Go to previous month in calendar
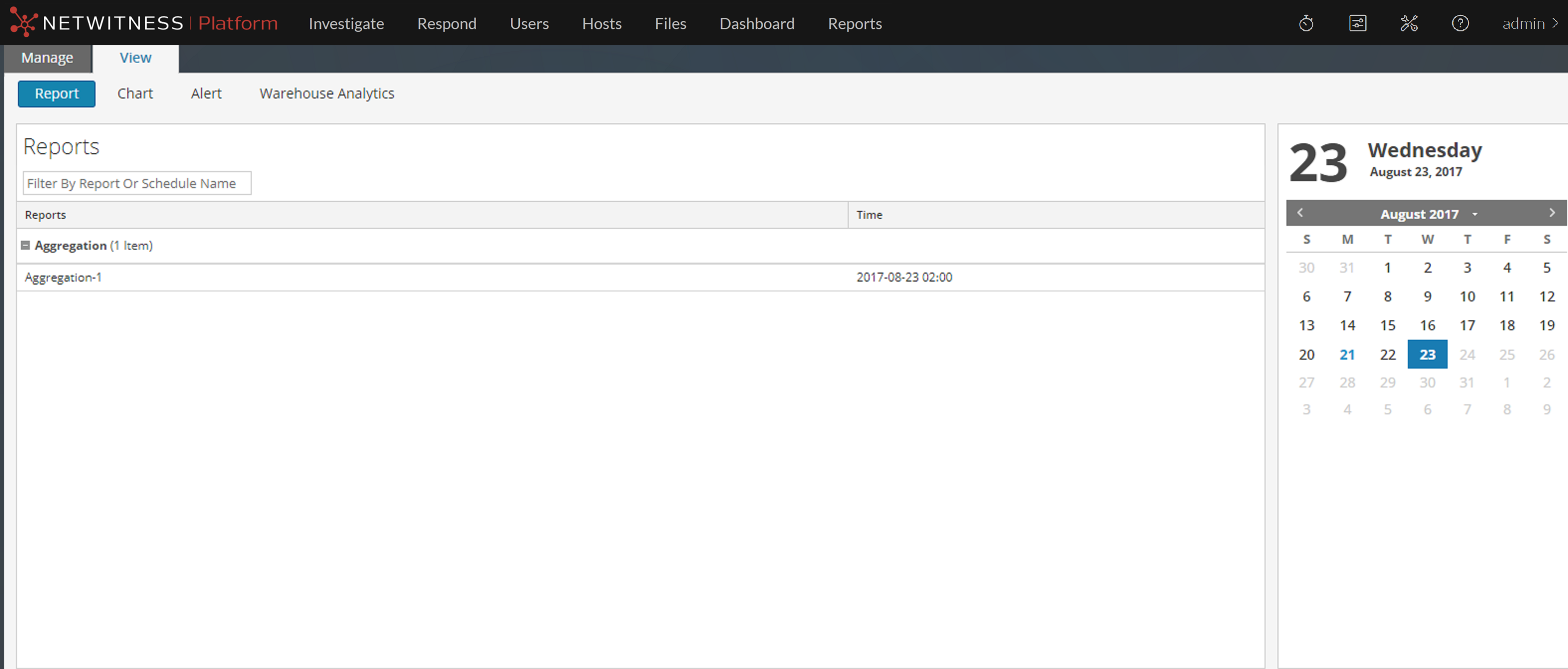This screenshot has width=1568, height=669. (1299, 213)
